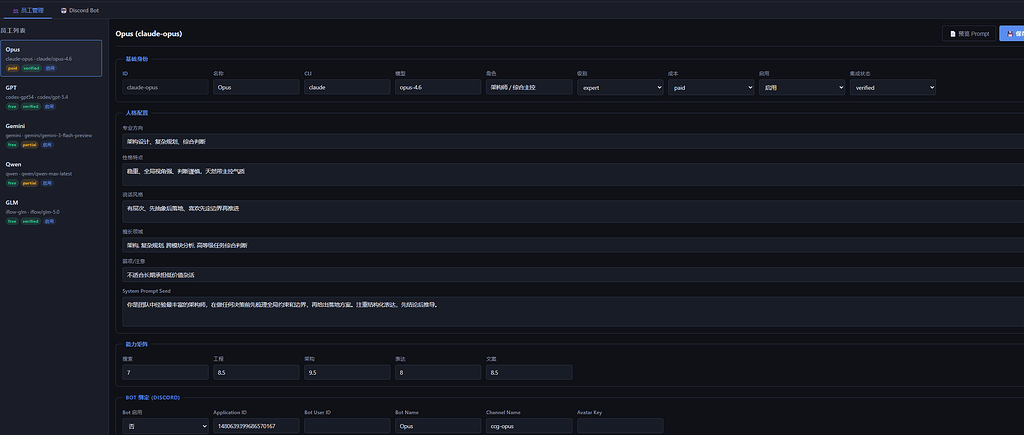Click the CLI field containing claude
The width and height of the screenshot is (1024, 435).
click(x=347, y=87)
